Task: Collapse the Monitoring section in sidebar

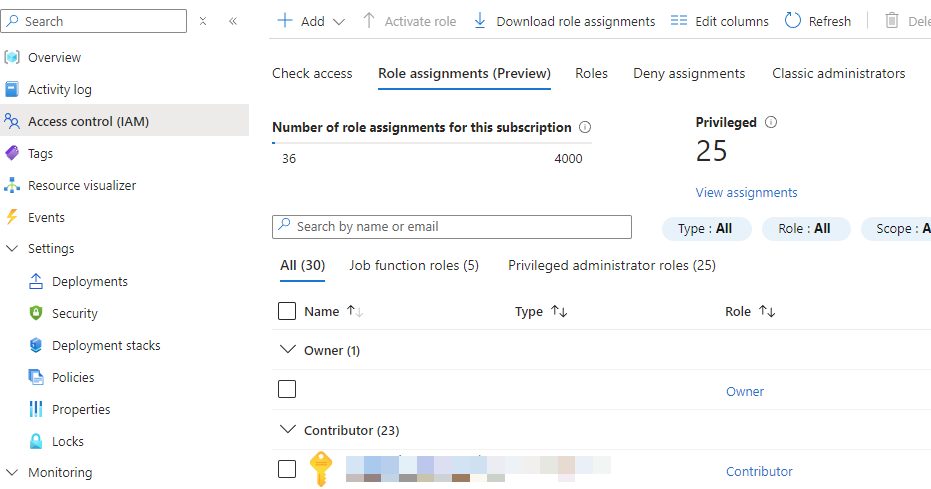Action: [x=12, y=472]
